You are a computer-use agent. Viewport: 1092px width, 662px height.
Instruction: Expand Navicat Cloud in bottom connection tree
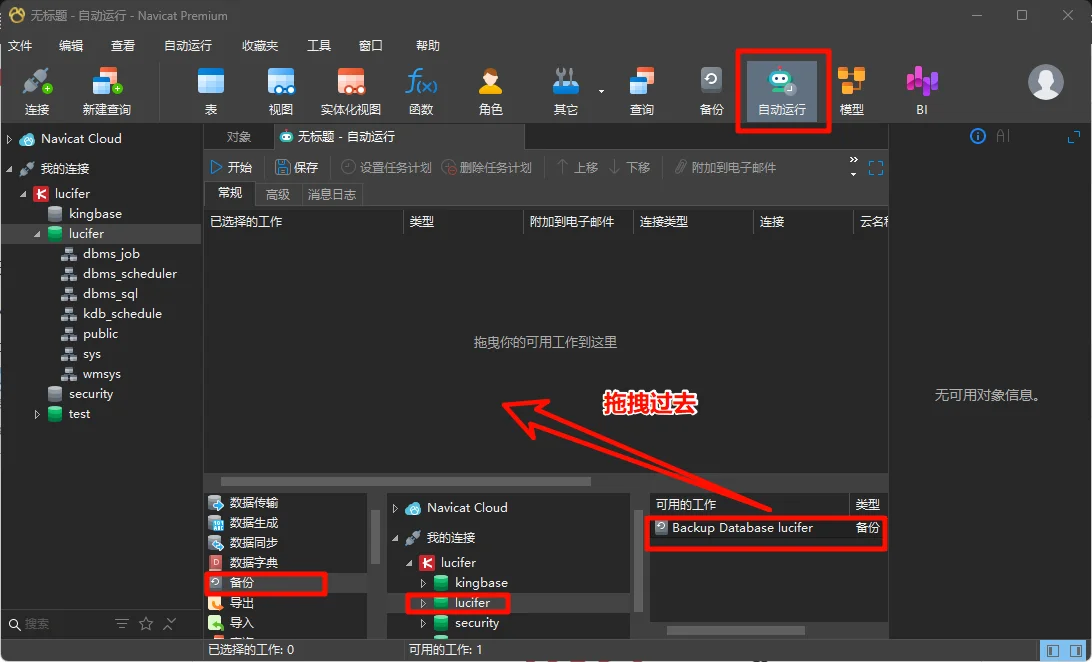[x=396, y=508]
